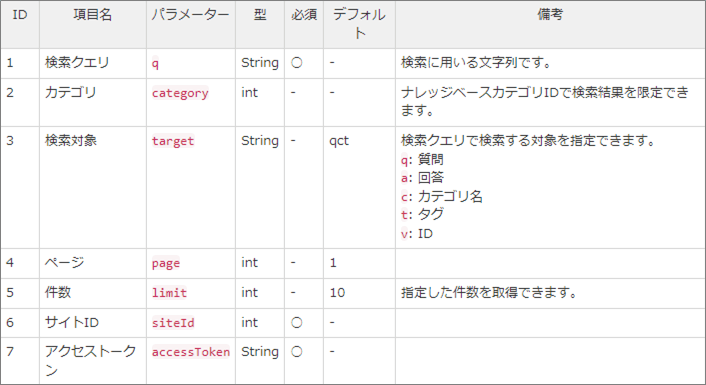706x385 pixels.
Task: Click the 'limit' parameter code
Action: point(169,293)
